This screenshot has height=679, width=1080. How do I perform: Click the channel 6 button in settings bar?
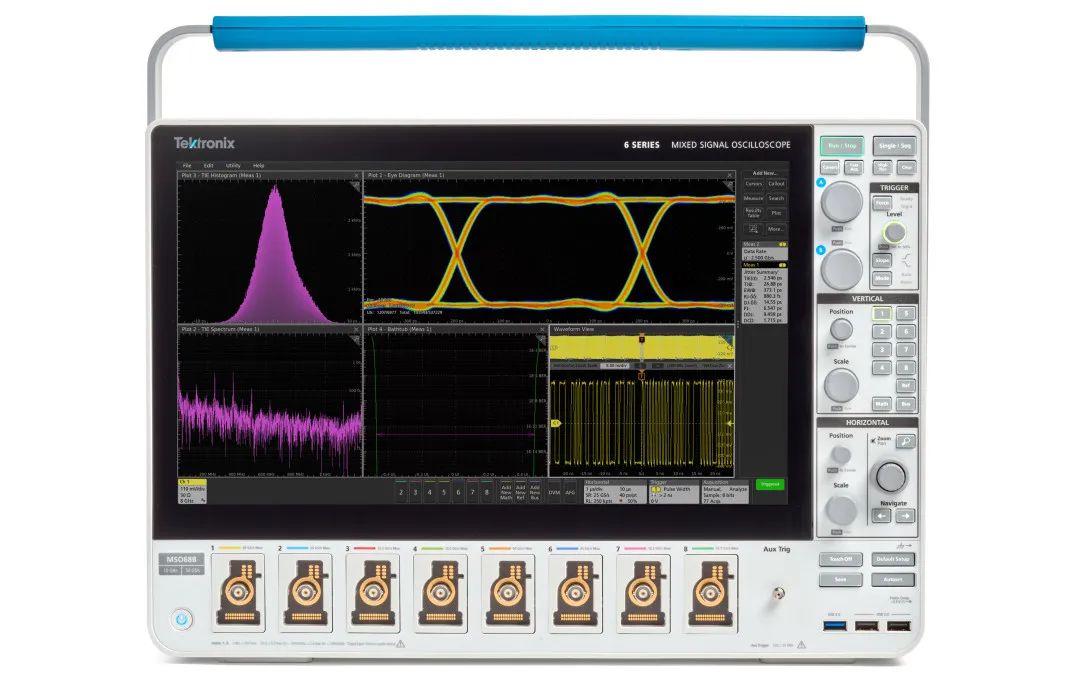(x=458, y=492)
